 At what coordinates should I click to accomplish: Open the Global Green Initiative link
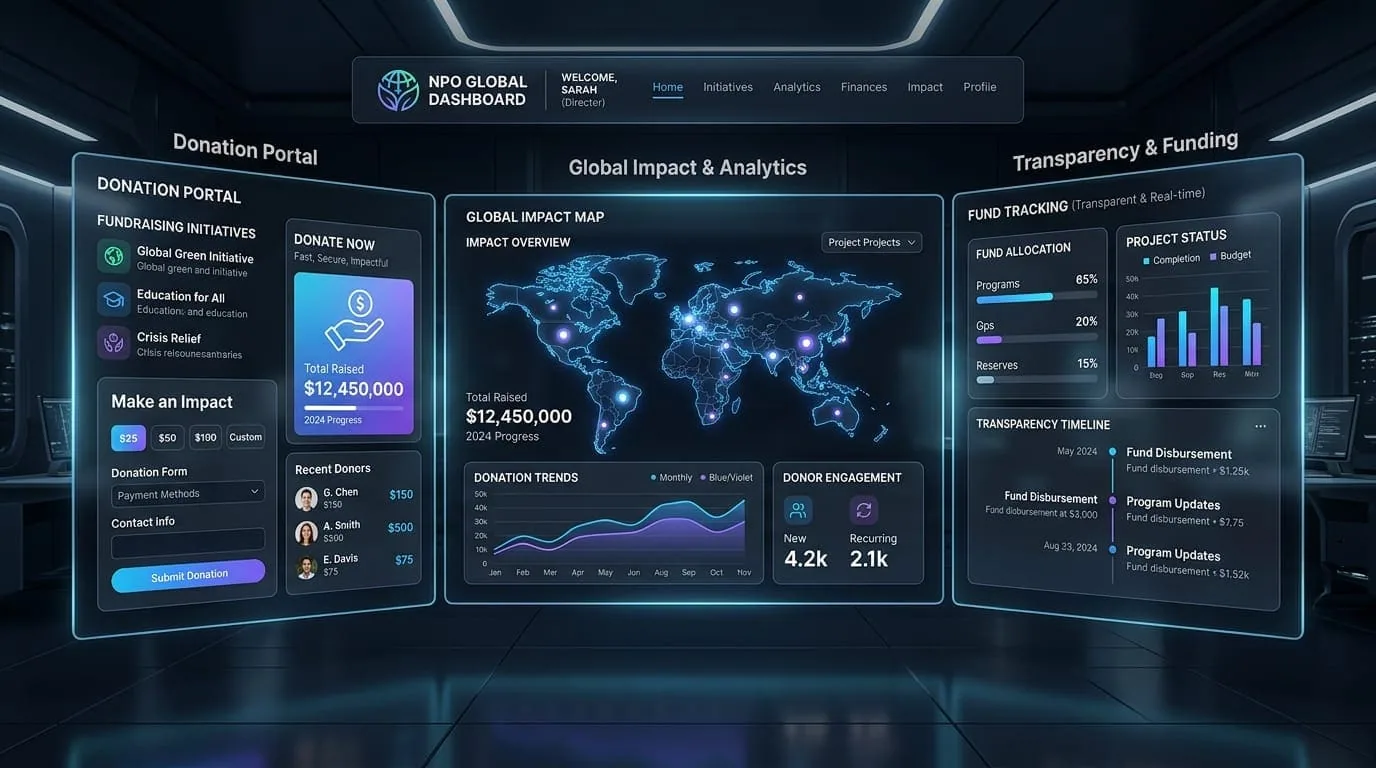pos(195,255)
